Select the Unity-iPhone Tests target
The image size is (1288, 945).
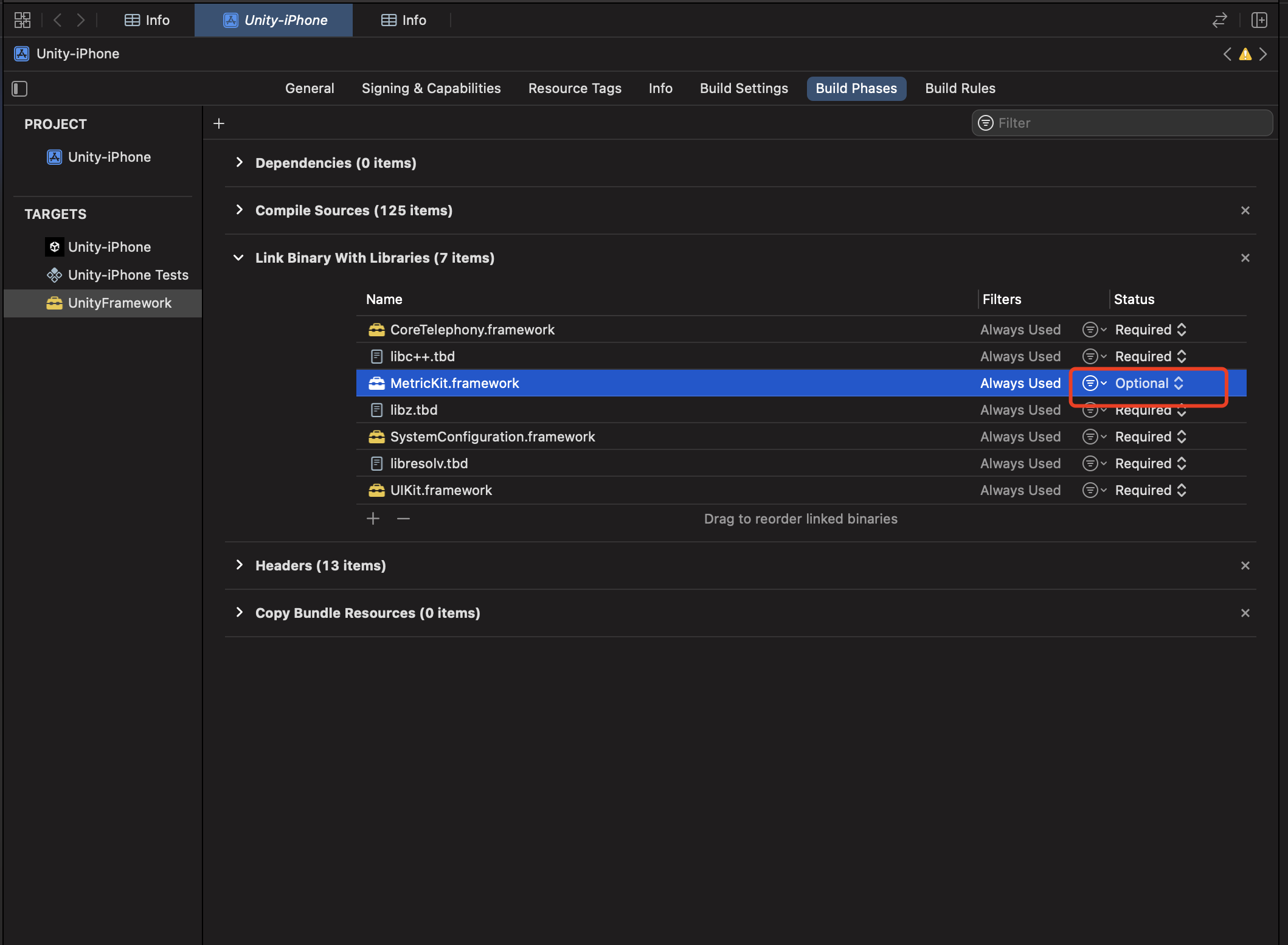coord(128,275)
